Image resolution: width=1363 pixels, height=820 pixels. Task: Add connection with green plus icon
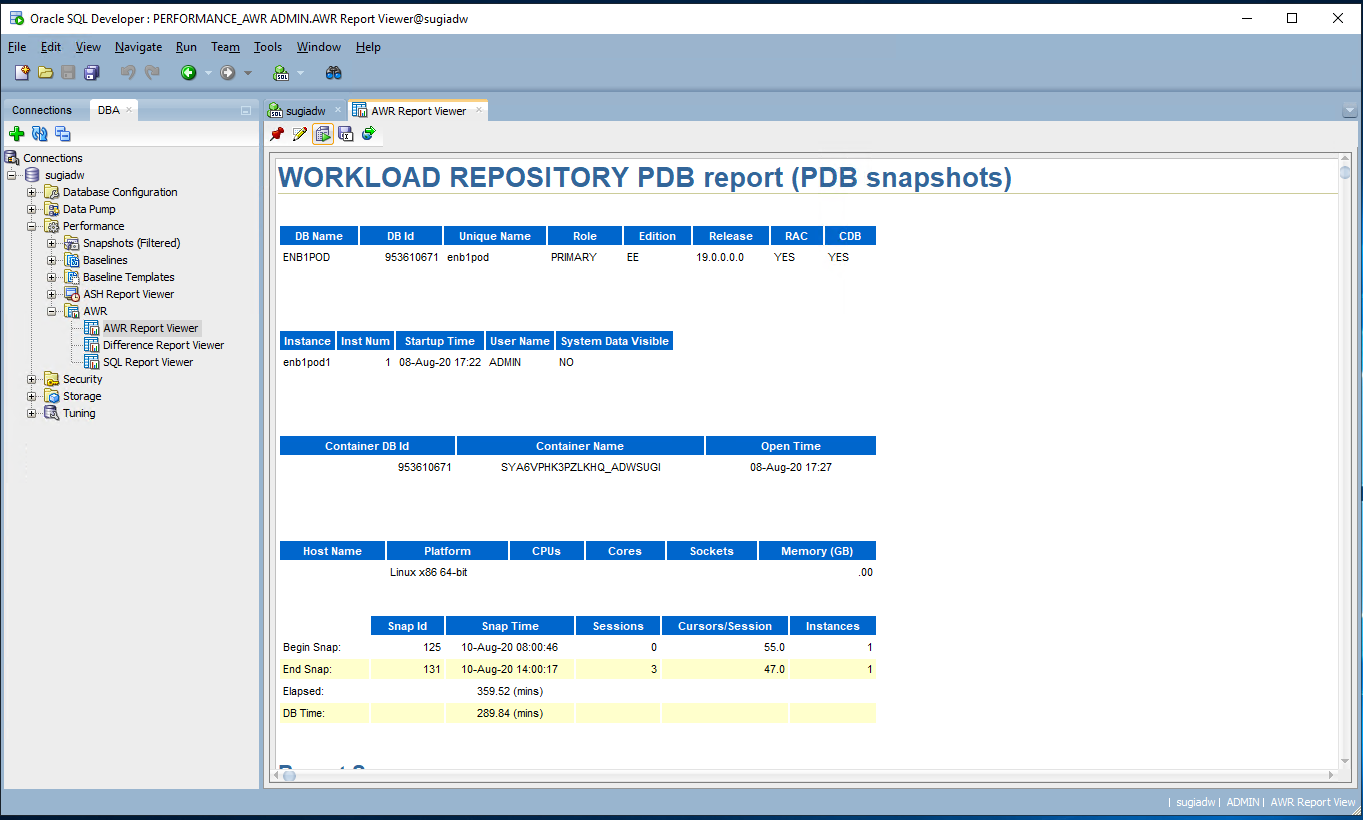[16, 133]
